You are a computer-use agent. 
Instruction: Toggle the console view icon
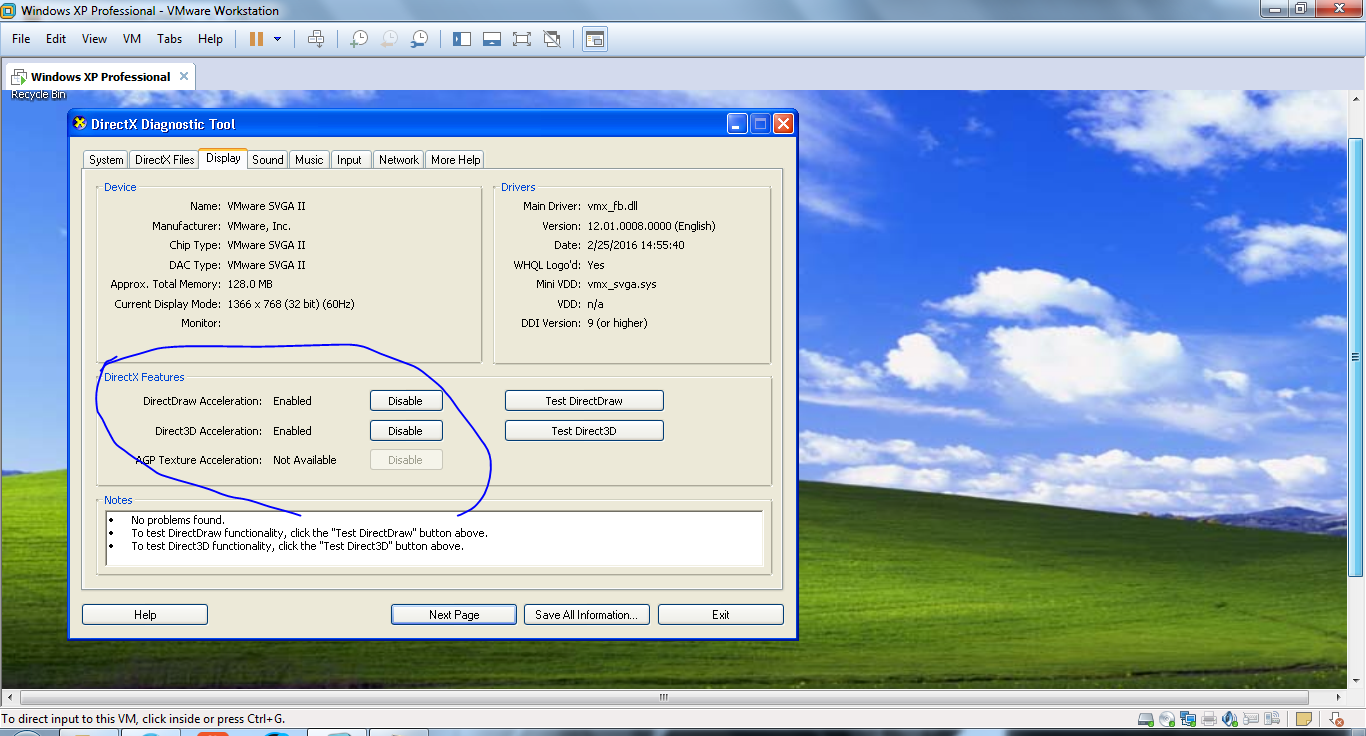pyautogui.click(x=595, y=39)
